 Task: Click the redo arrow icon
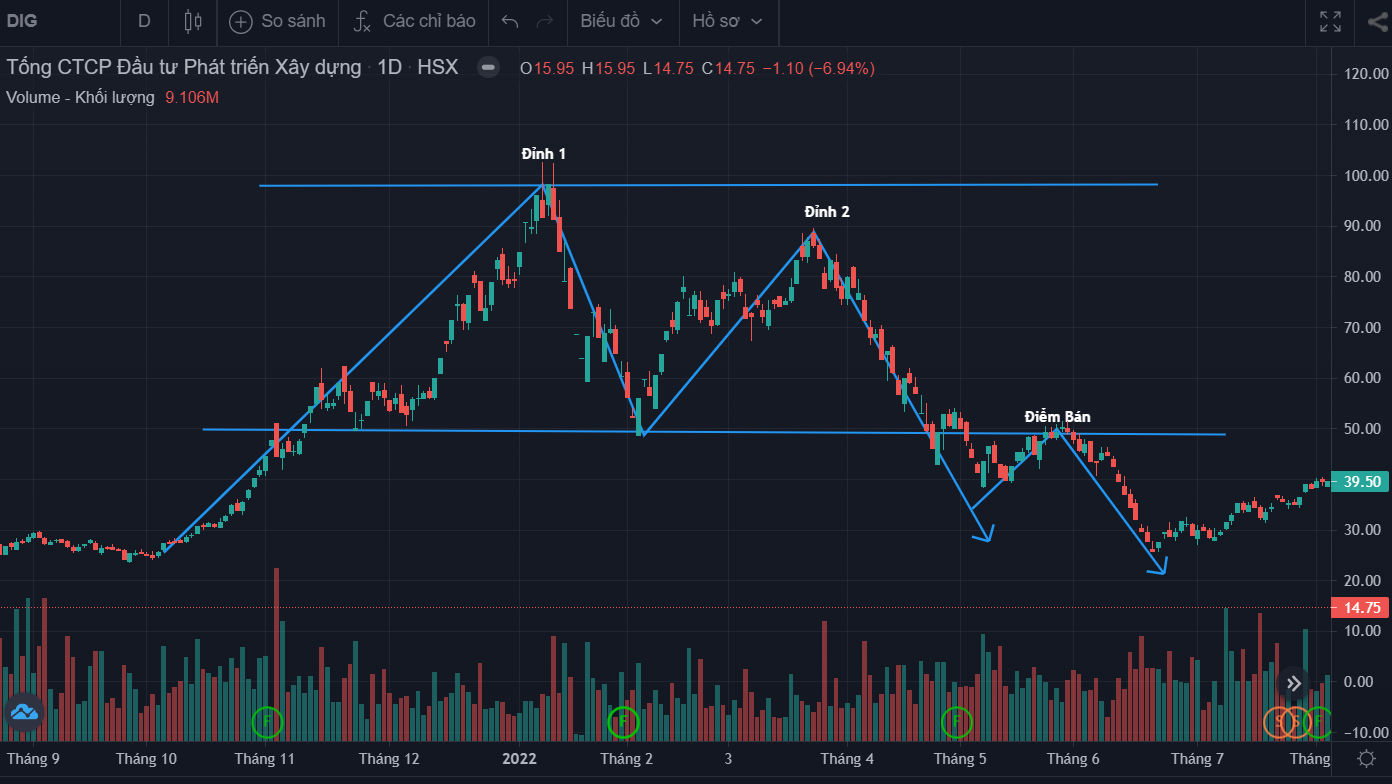coord(545,21)
